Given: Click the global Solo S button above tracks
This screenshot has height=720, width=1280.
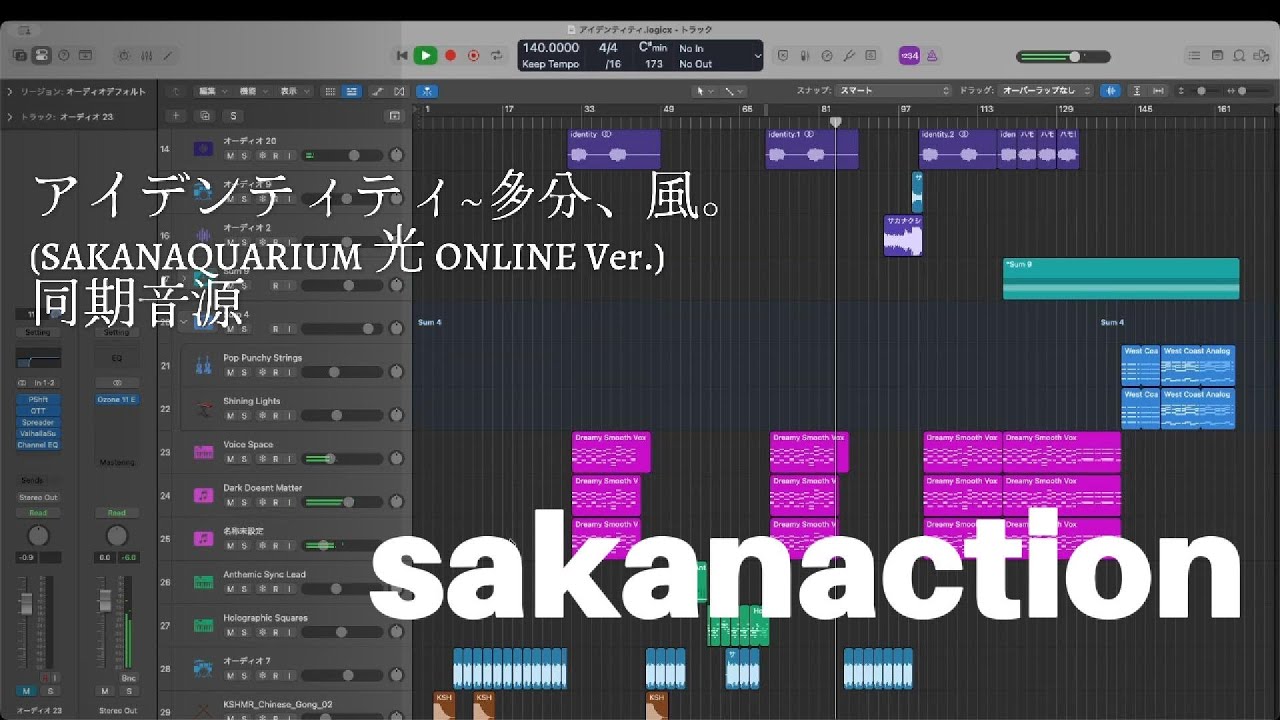Looking at the screenshot, I should [x=232, y=116].
